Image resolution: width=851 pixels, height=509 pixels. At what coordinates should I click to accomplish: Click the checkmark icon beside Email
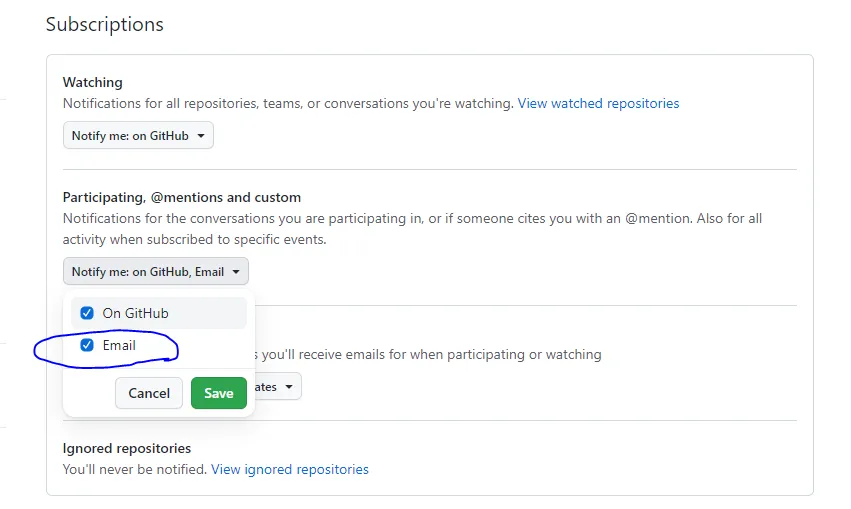coord(87,346)
